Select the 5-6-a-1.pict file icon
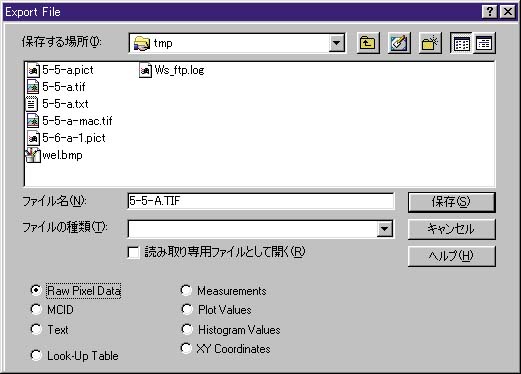 pos(33,138)
